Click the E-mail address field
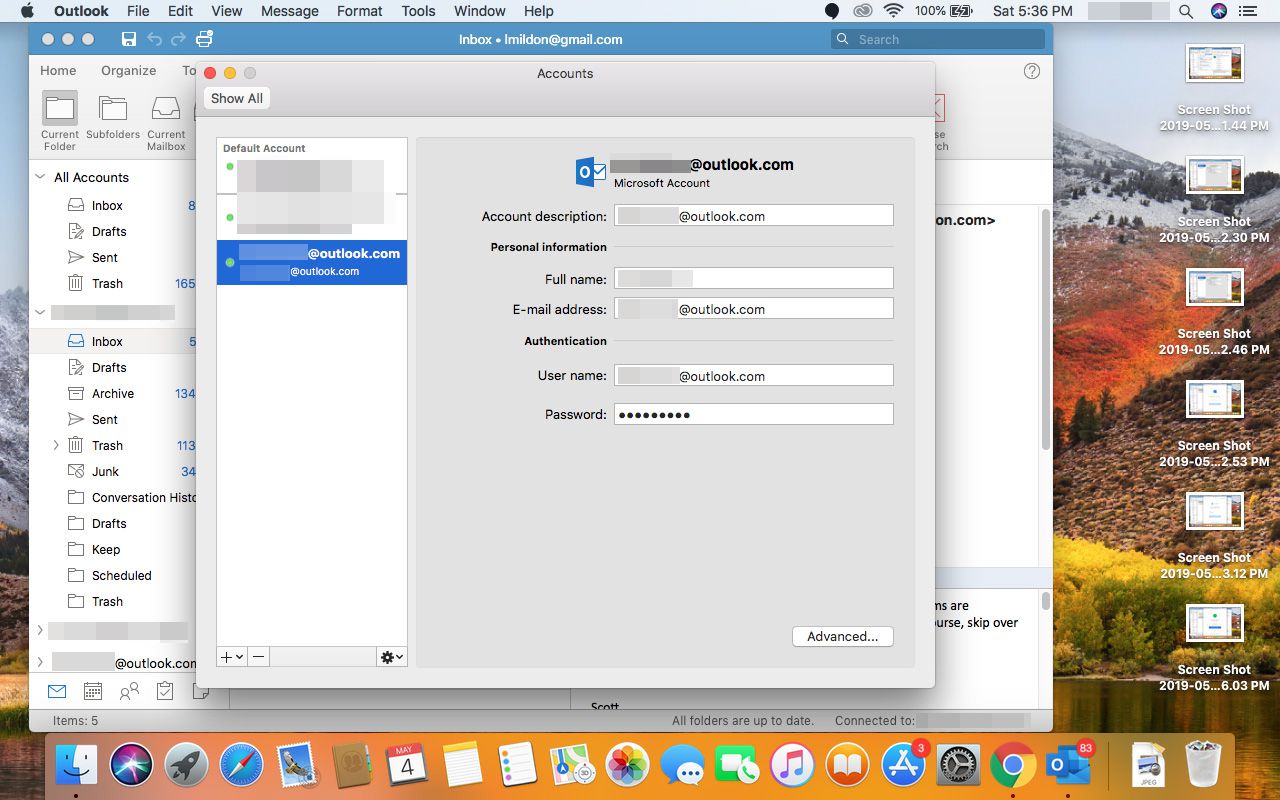The width and height of the screenshot is (1280, 800). pyautogui.click(x=753, y=309)
